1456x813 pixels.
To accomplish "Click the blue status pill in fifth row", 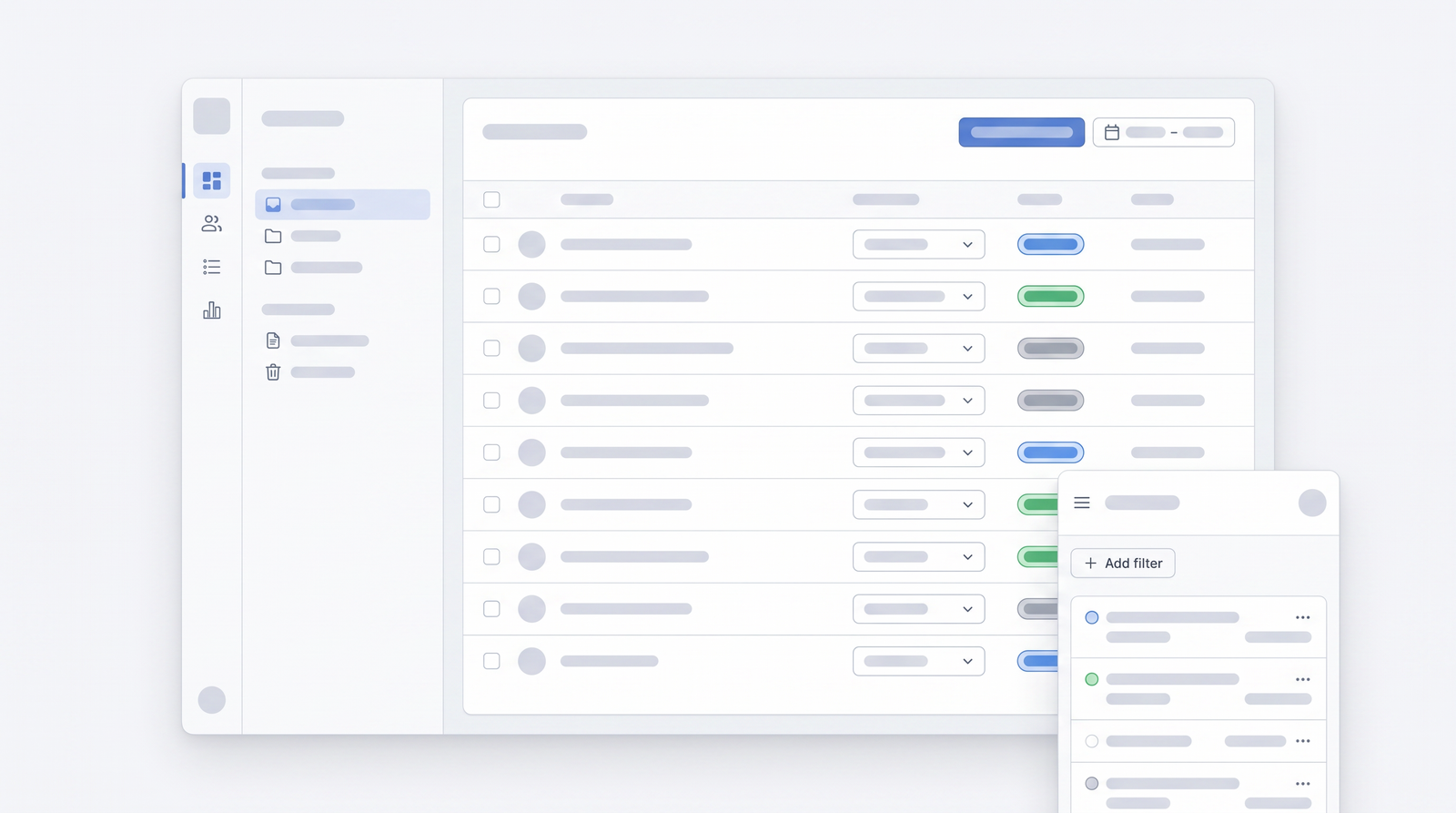I will pyautogui.click(x=1050, y=452).
